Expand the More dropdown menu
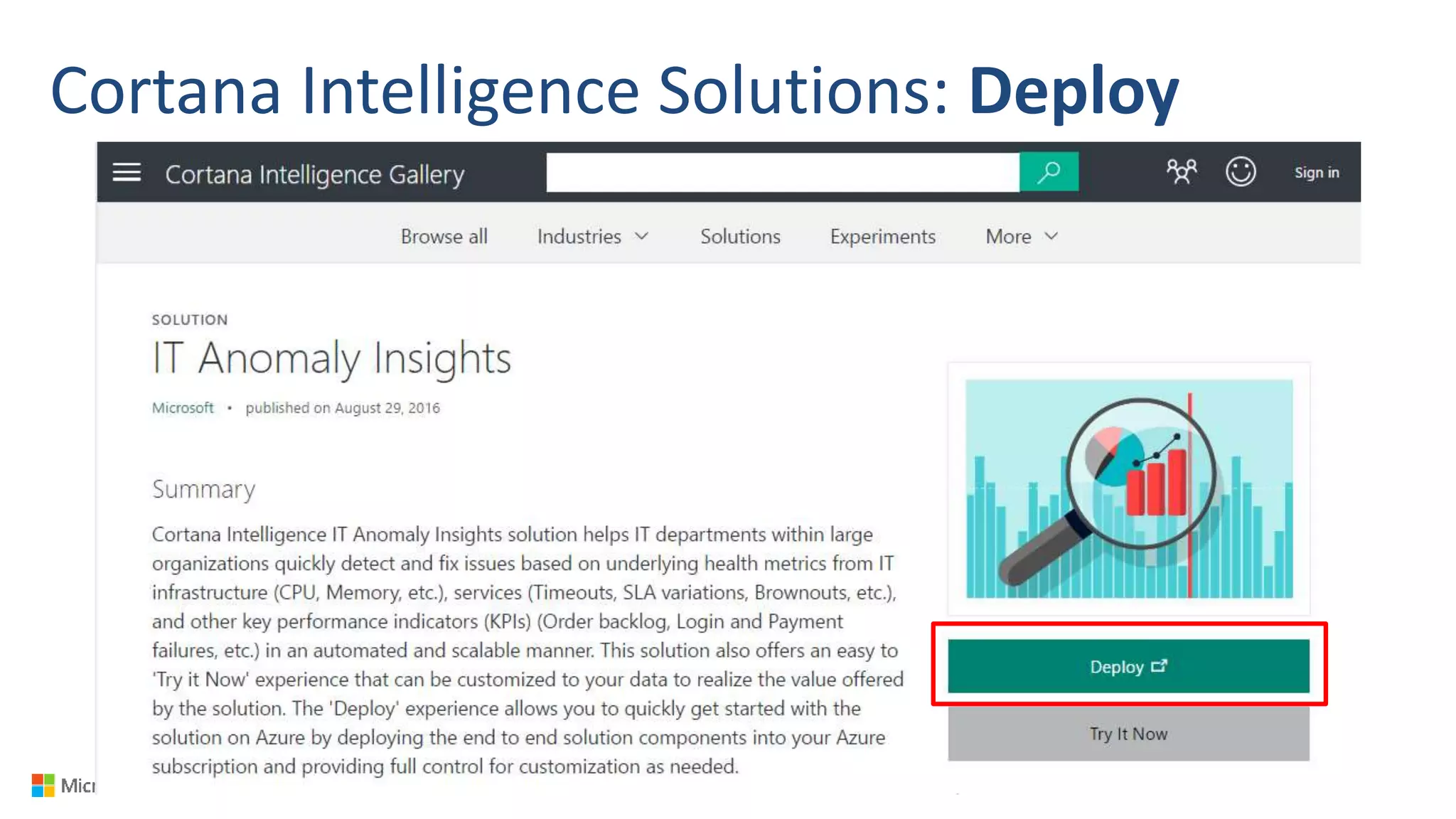Viewport: 1456px width, 819px height. (x=1008, y=237)
